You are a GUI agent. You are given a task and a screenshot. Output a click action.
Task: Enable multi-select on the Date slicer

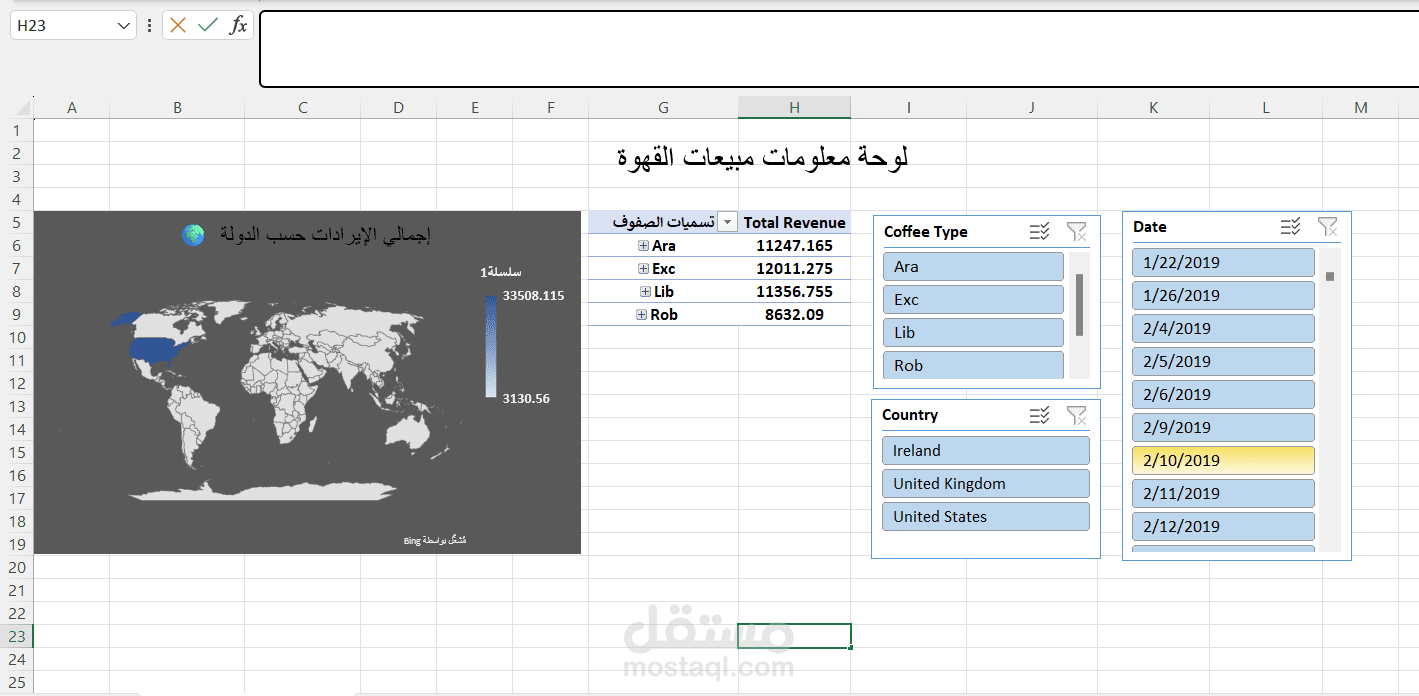pyautogui.click(x=1290, y=227)
